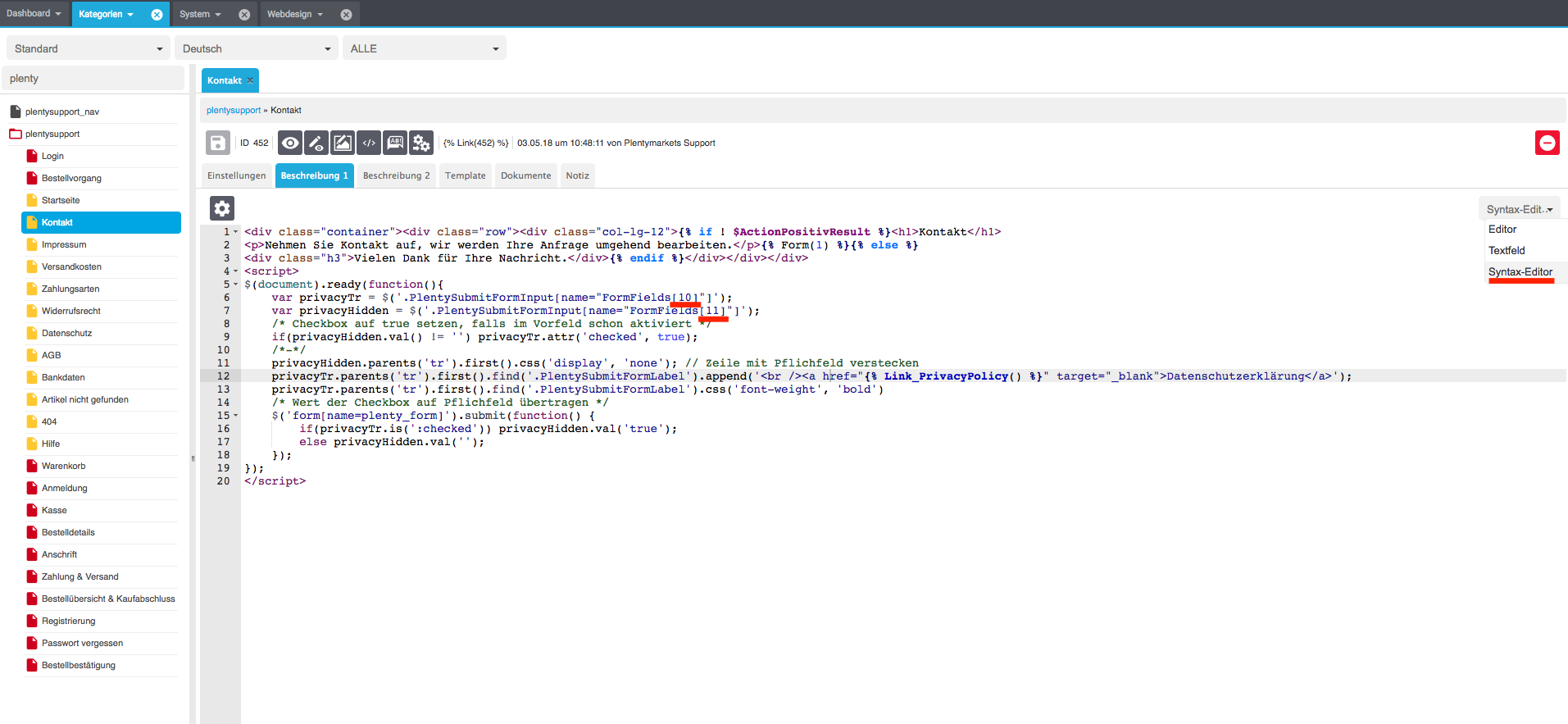
Task: Select the Kontakt category
Action: pyautogui.click(x=101, y=222)
